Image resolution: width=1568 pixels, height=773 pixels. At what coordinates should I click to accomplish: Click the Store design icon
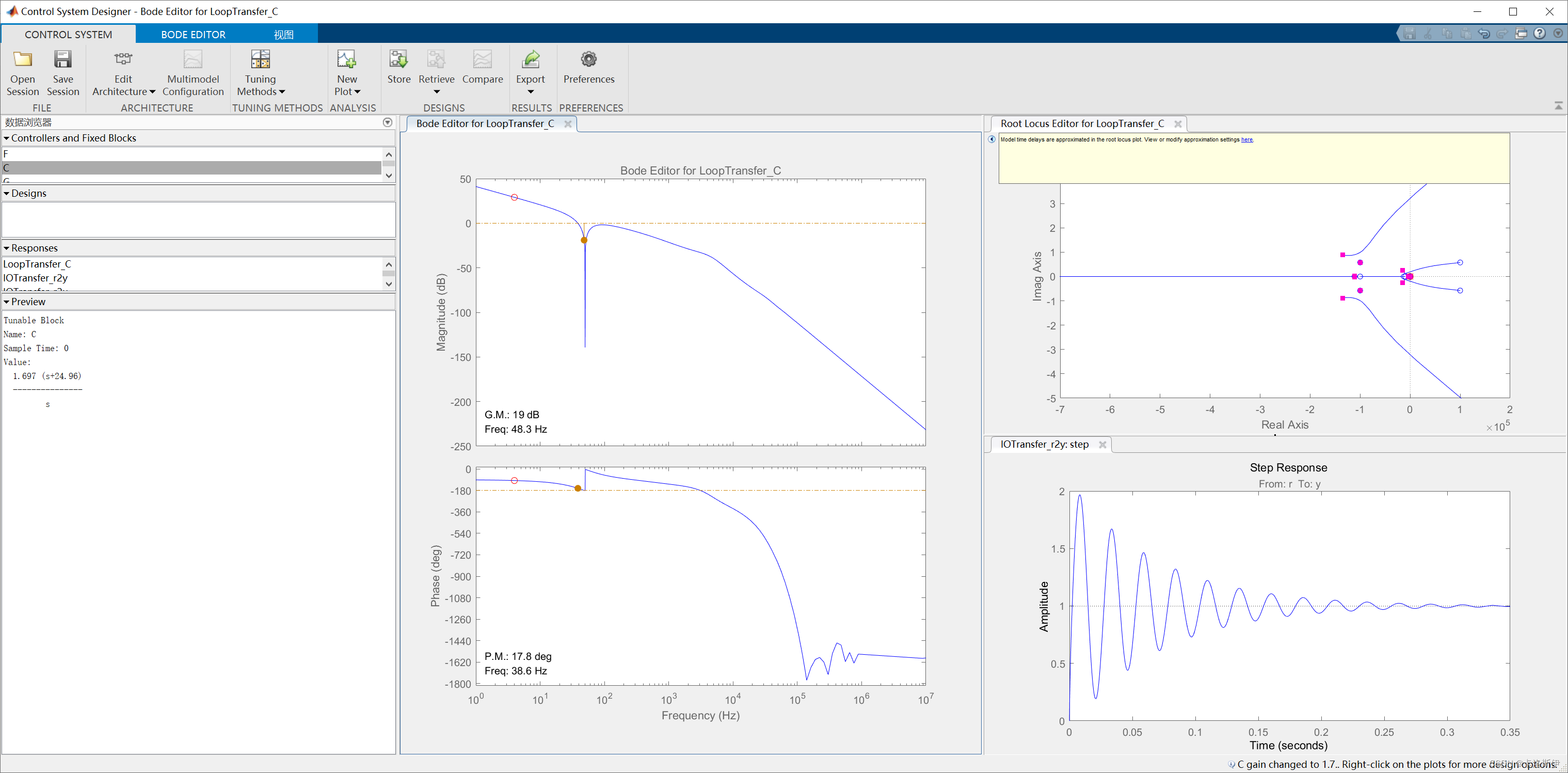click(398, 60)
